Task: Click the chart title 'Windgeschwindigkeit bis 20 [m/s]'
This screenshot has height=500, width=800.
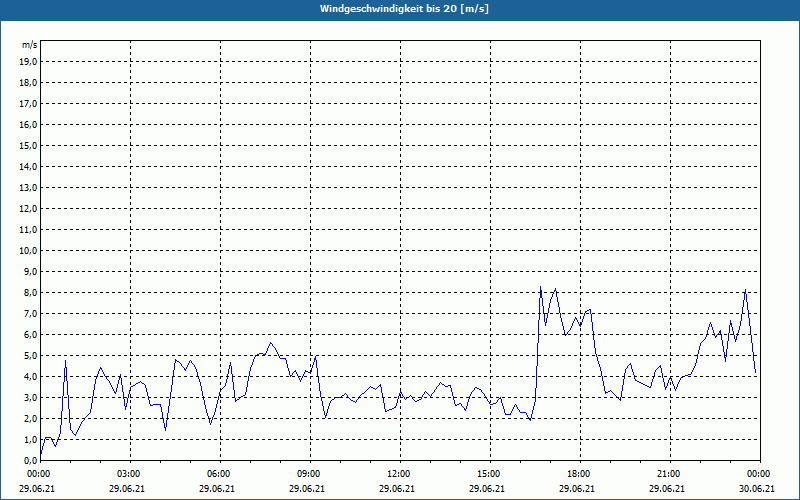Action: (x=404, y=9)
